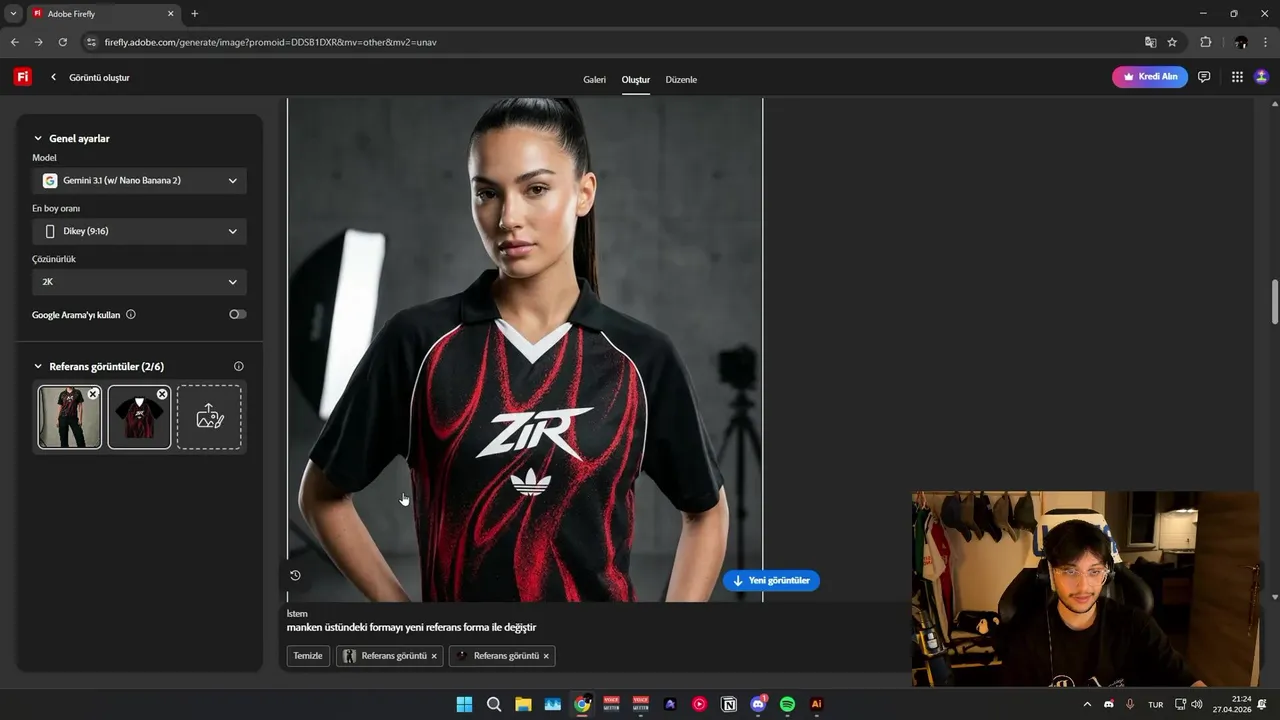Open the Çözünürlük dropdown 2K
Image resolution: width=1280 pixels, height=720 pixels.
click(139, 282)
